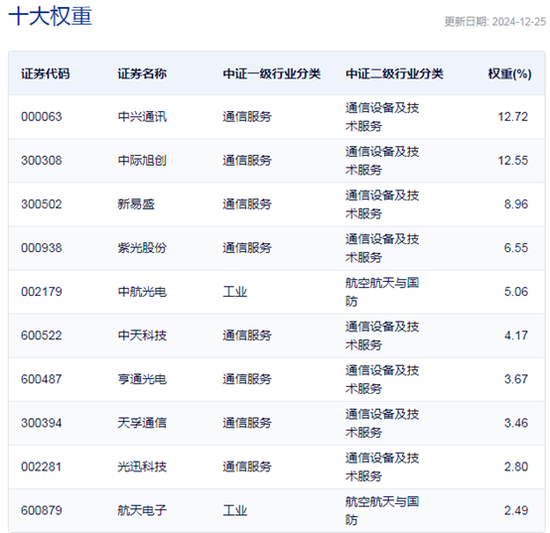Select stock code 000063

point(41,116)
